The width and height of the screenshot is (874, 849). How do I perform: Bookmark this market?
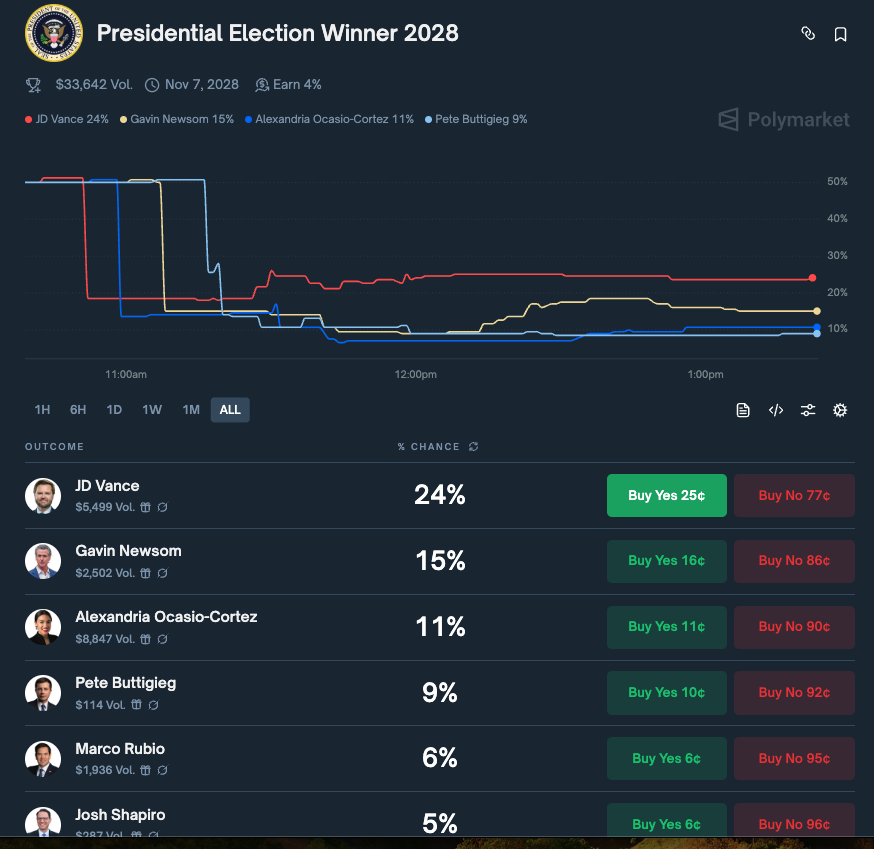[840, 33]
